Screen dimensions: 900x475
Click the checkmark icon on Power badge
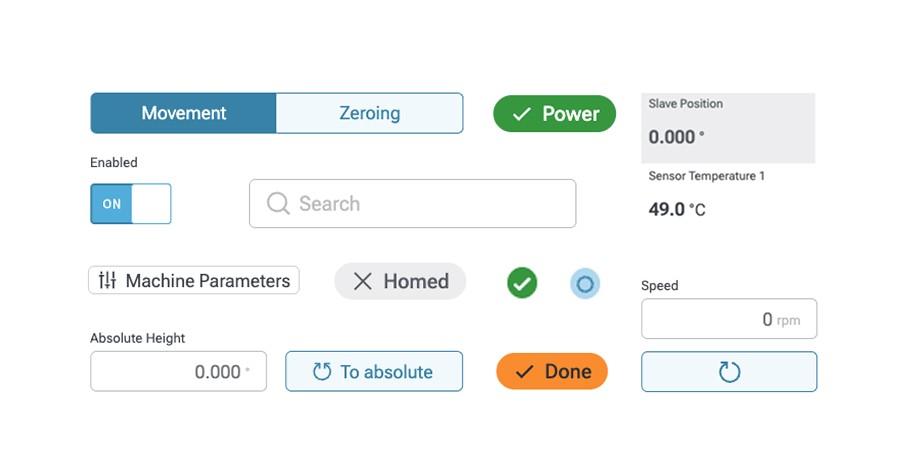tap(521, 114)
